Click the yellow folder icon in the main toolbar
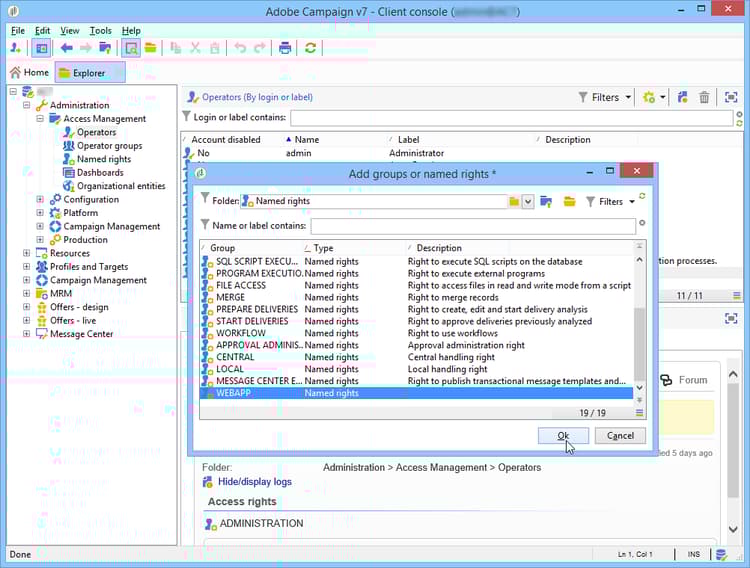 tap(151, 48)
